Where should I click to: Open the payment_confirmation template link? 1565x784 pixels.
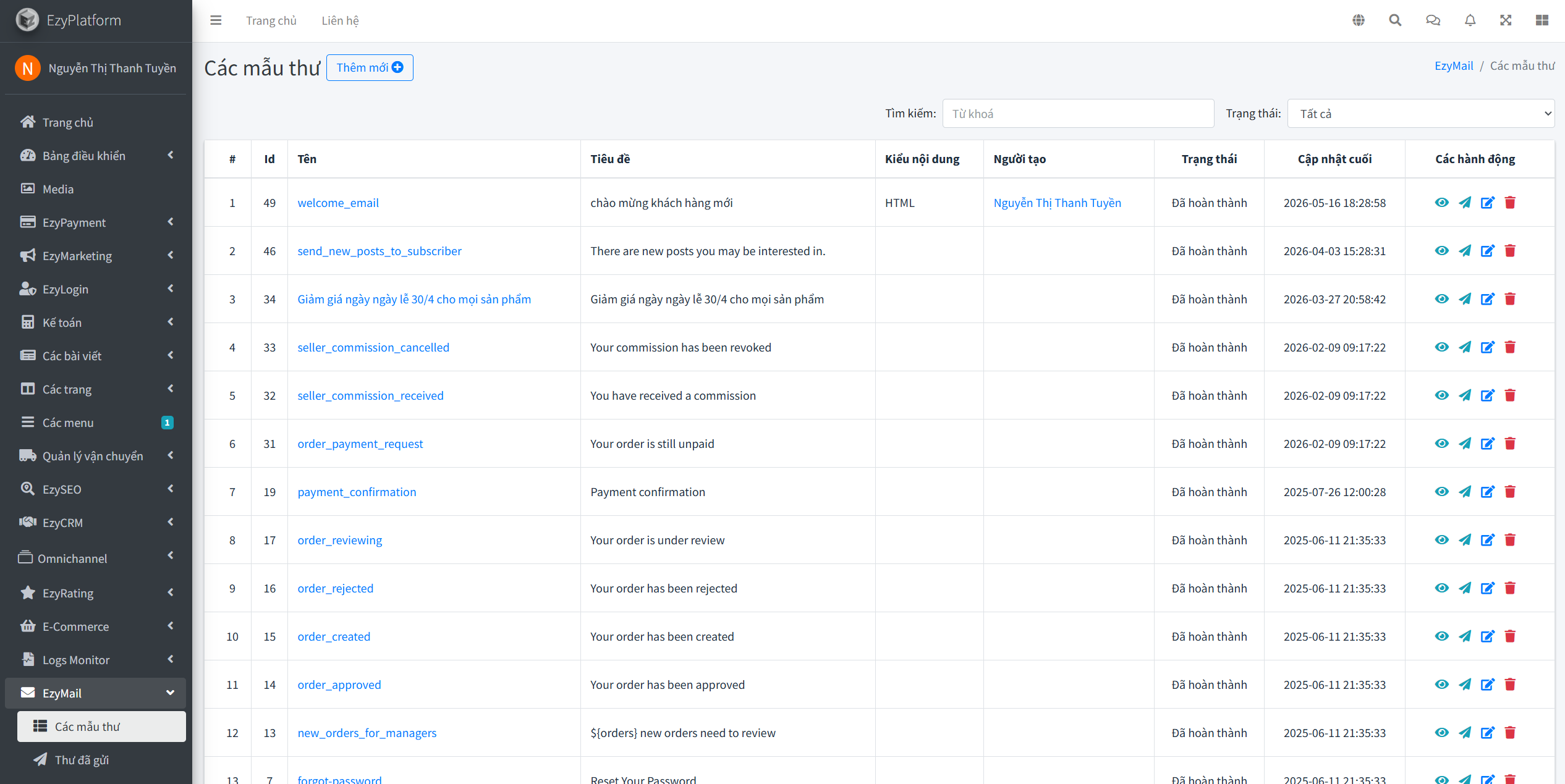click(357, 492)
